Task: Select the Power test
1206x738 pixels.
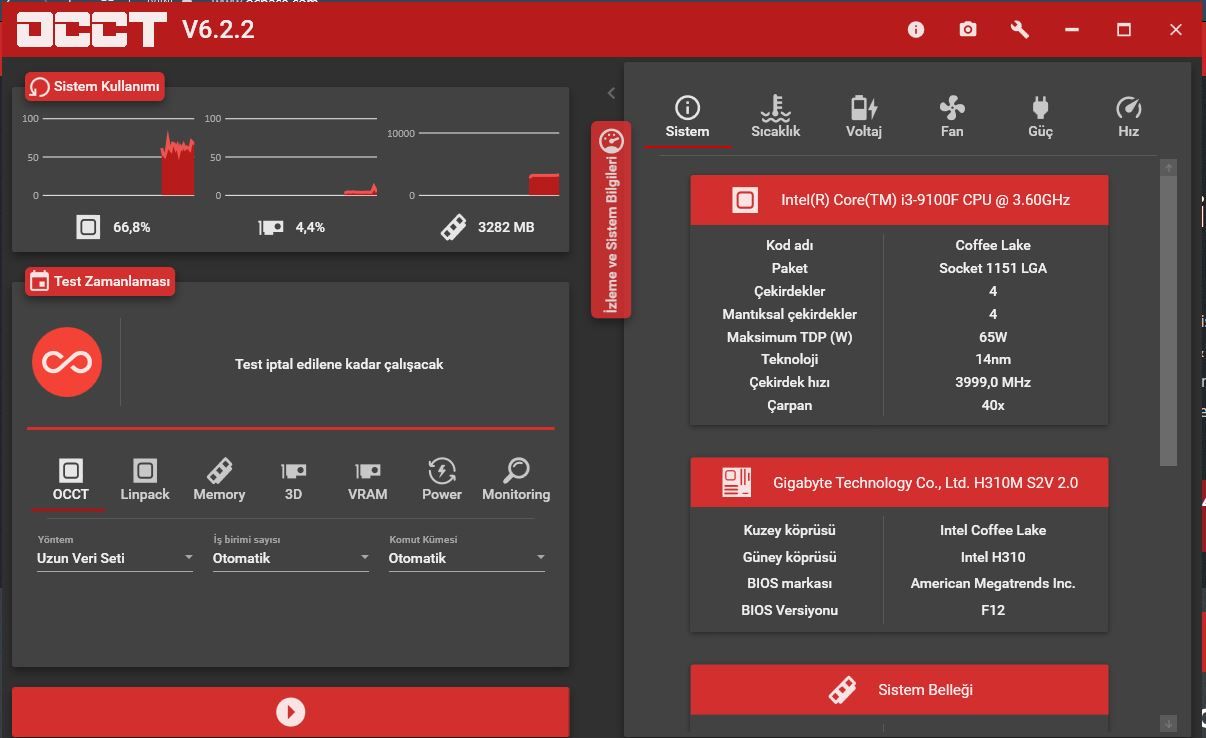Action: pos(441,480)
